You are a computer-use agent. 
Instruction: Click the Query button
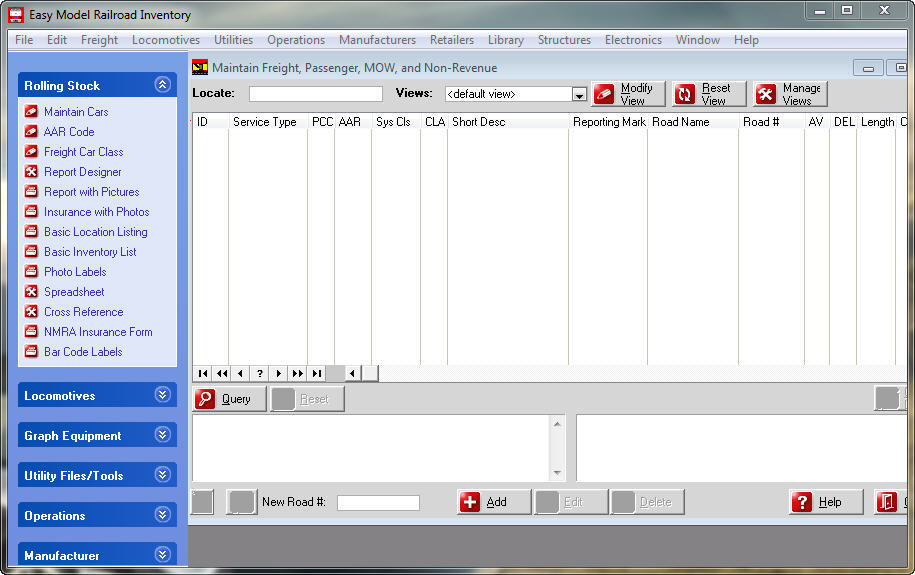pyautogui.click(x=229, y=399)
